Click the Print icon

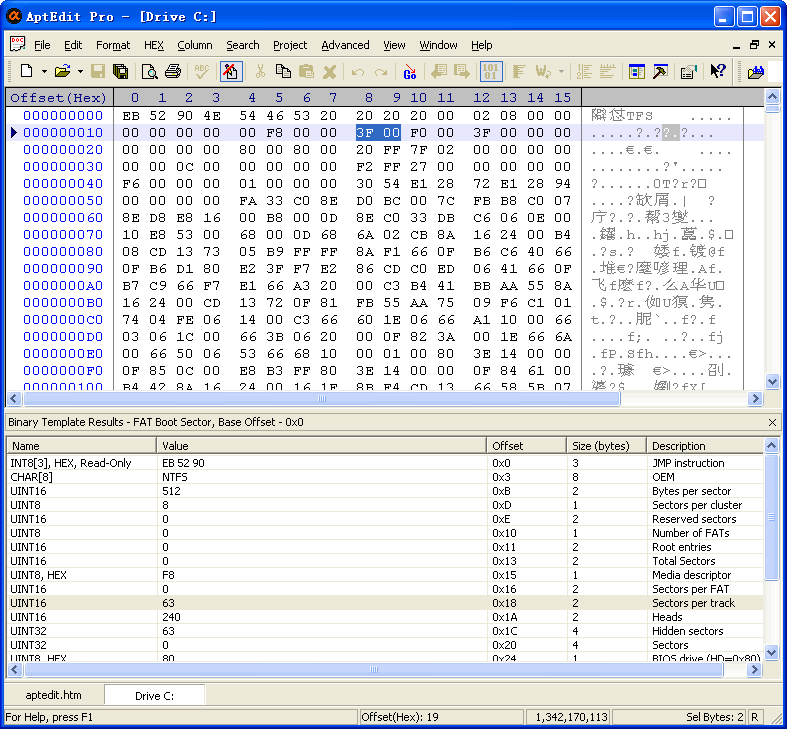coord(172,71)
